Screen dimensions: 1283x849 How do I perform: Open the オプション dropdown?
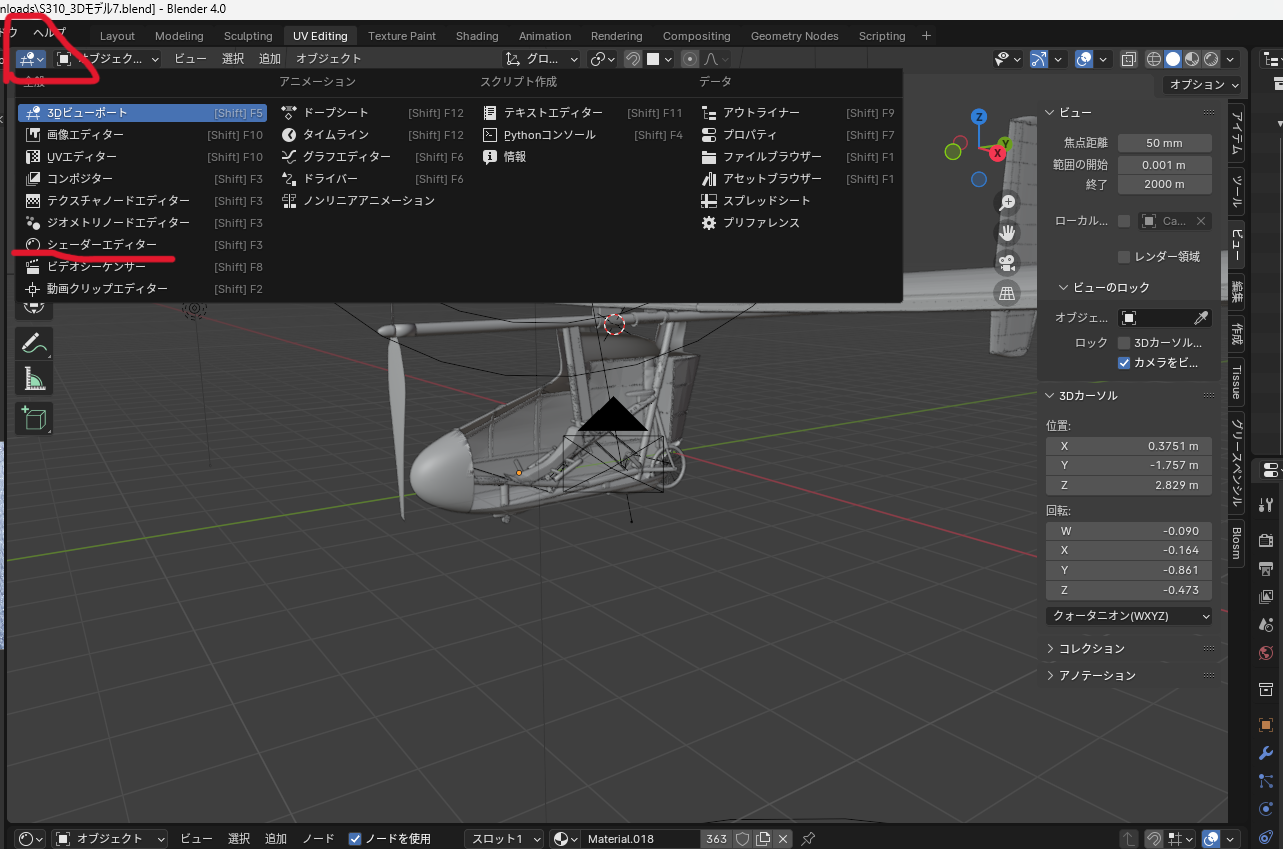click(x=1203, y=85)
